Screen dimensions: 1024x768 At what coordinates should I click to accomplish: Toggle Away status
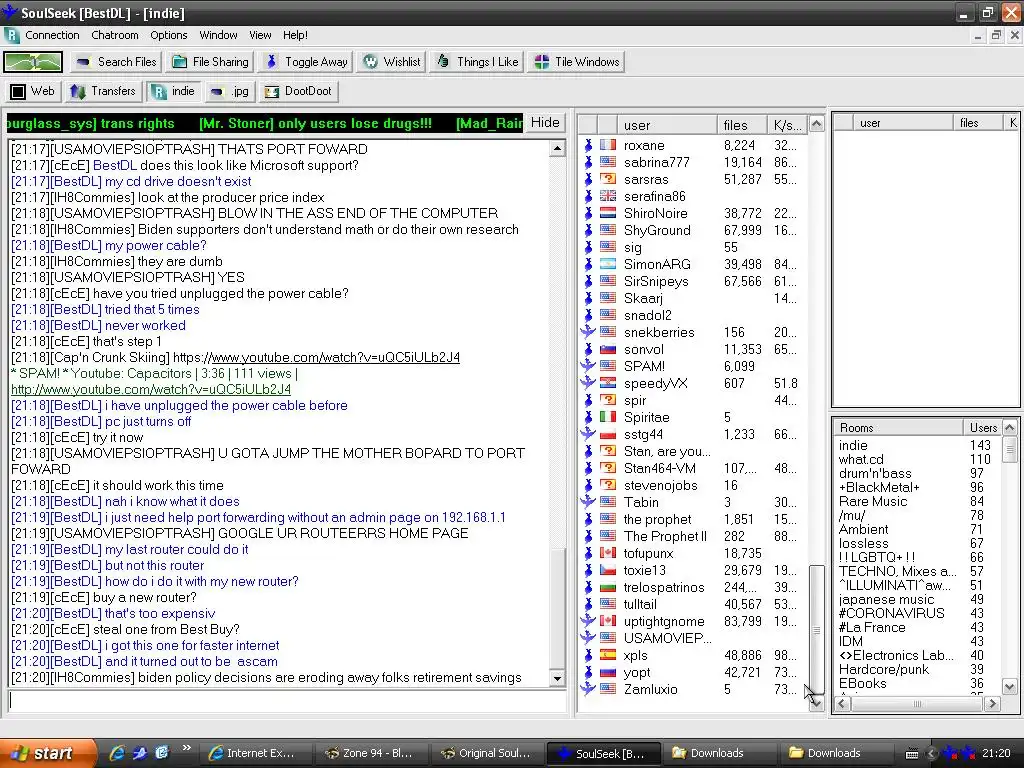(x=306, y=62)
